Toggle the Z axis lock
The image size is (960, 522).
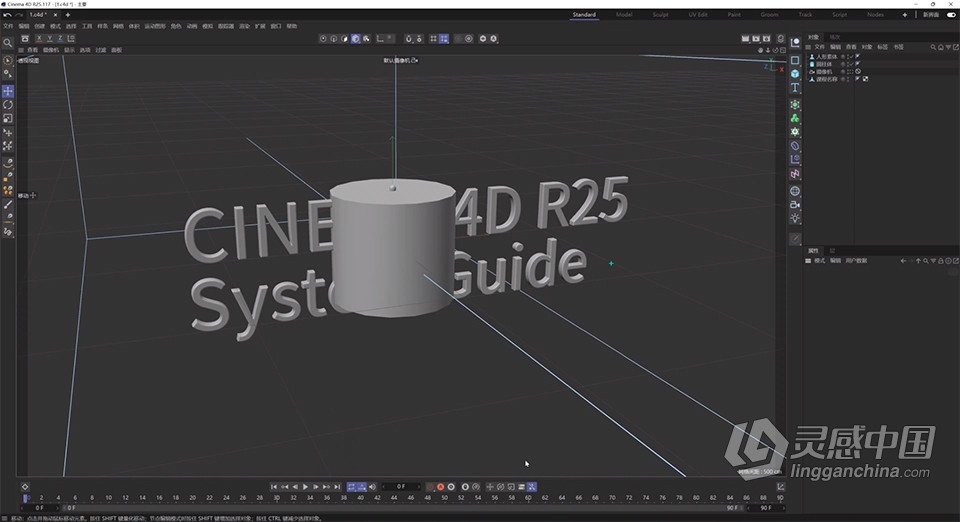(60, 39)
